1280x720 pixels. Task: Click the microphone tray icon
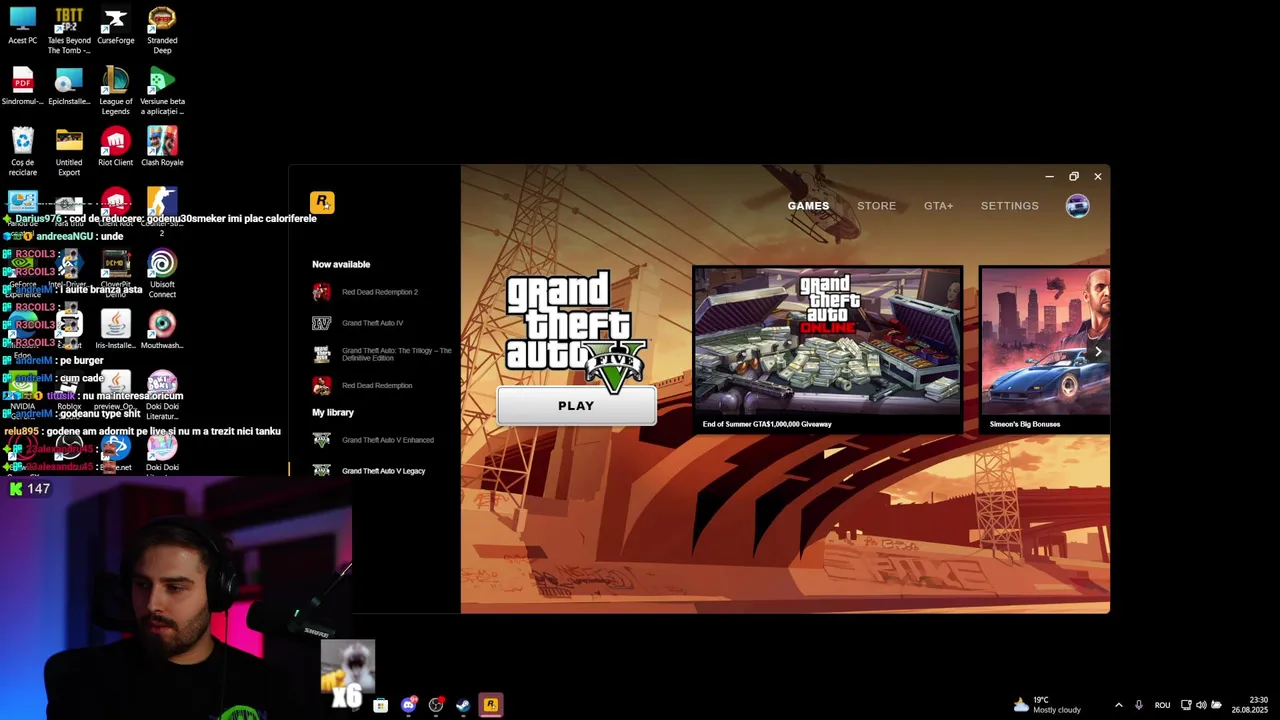[x=1138, y=705]
